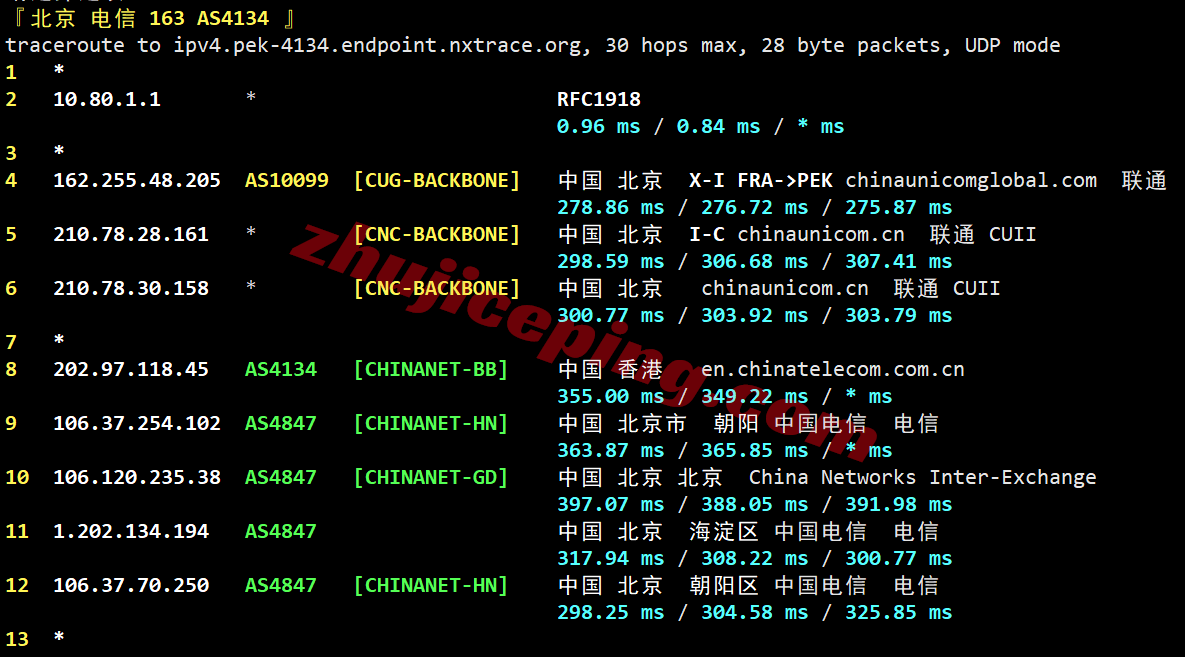Click AS10099 on hop 4
Screen dimensions: 1185x657
click(x=286, y=181)
